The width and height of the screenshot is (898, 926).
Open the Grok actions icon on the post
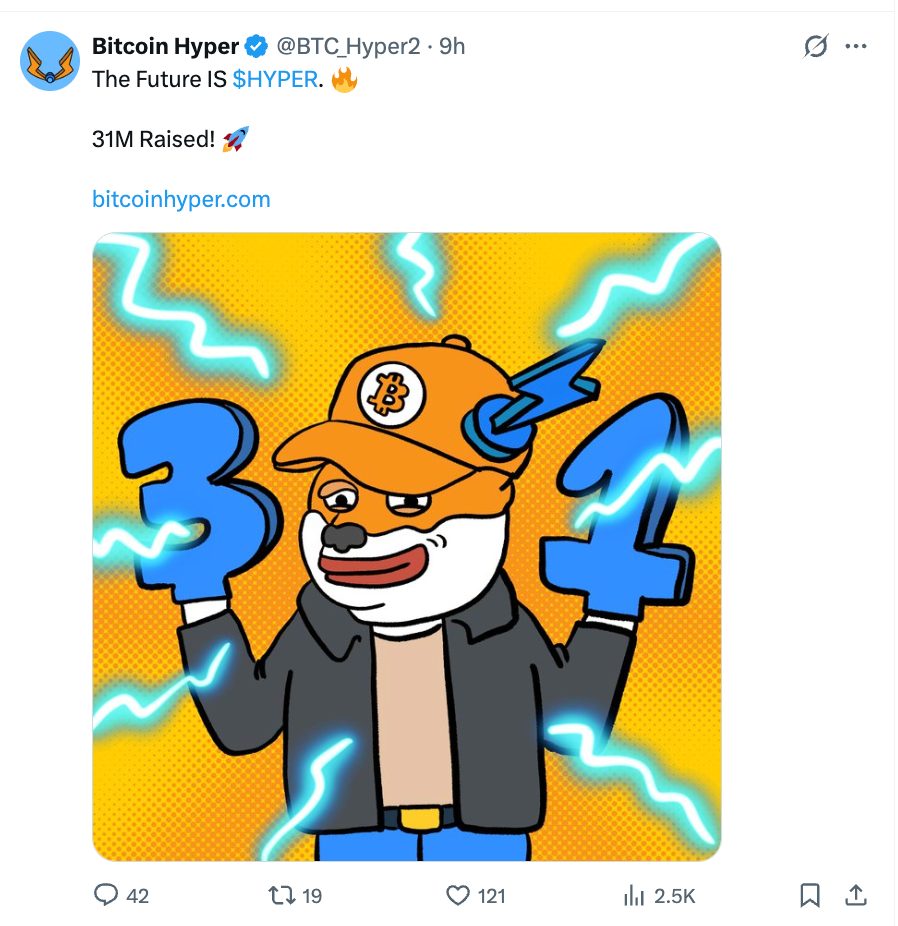point(816,46)
